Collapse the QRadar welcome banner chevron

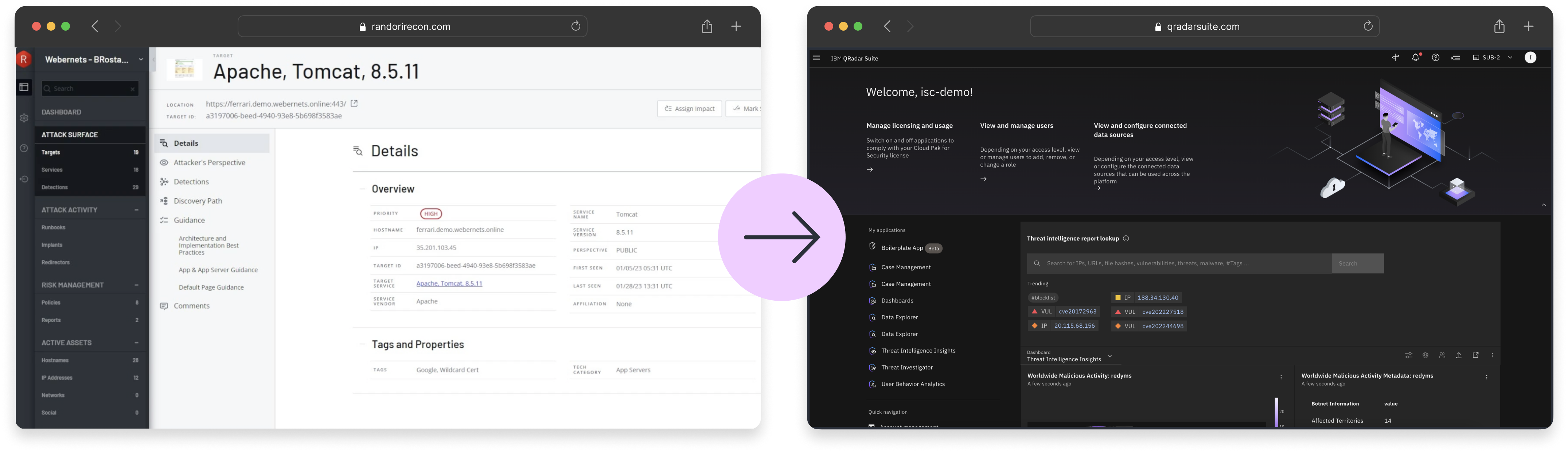[x=1544, y=204]
